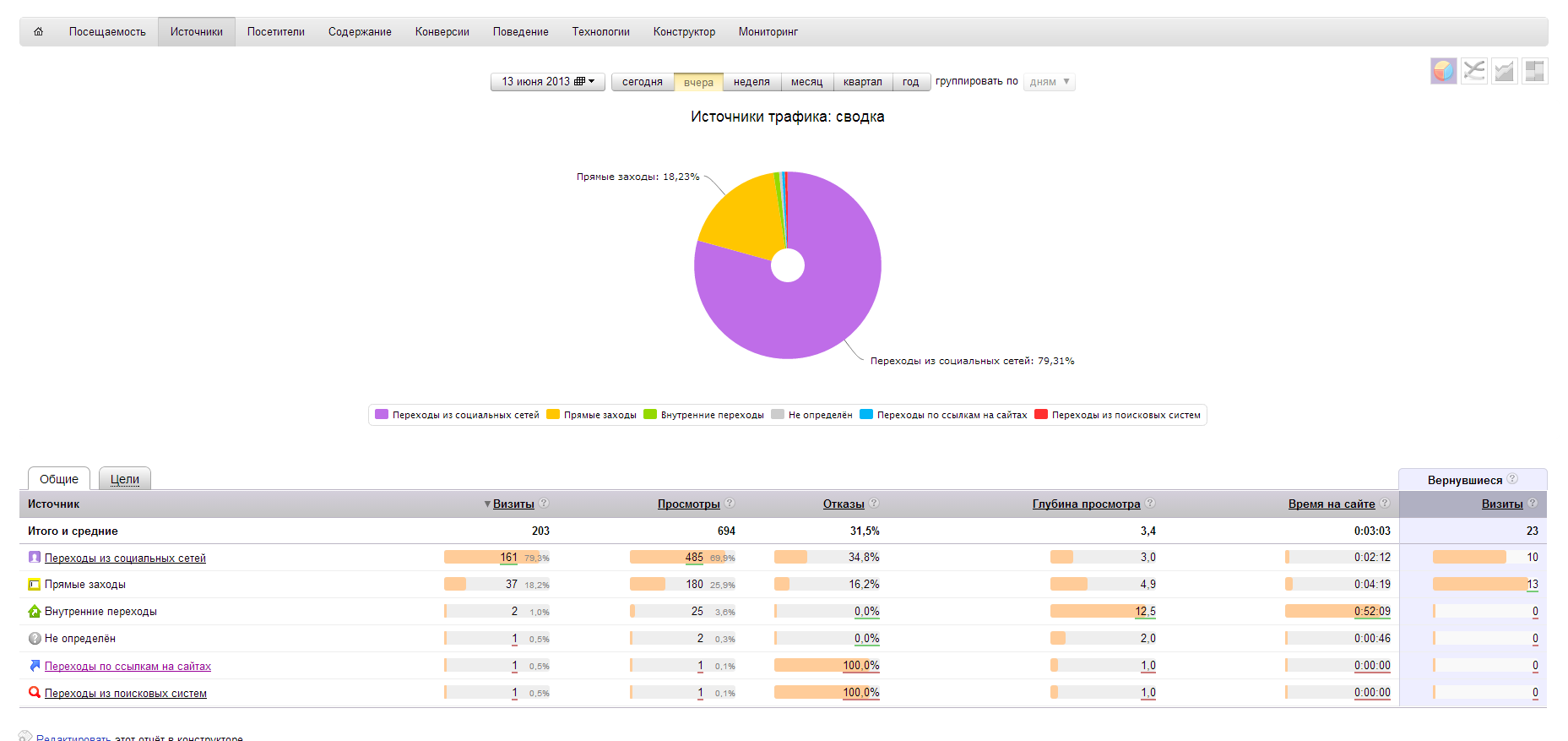Image resolution: width=1568 pixels, height=741 pixels.
Task: Open the 'группировать по дням' dropdown
Action: pos(1049,82)
